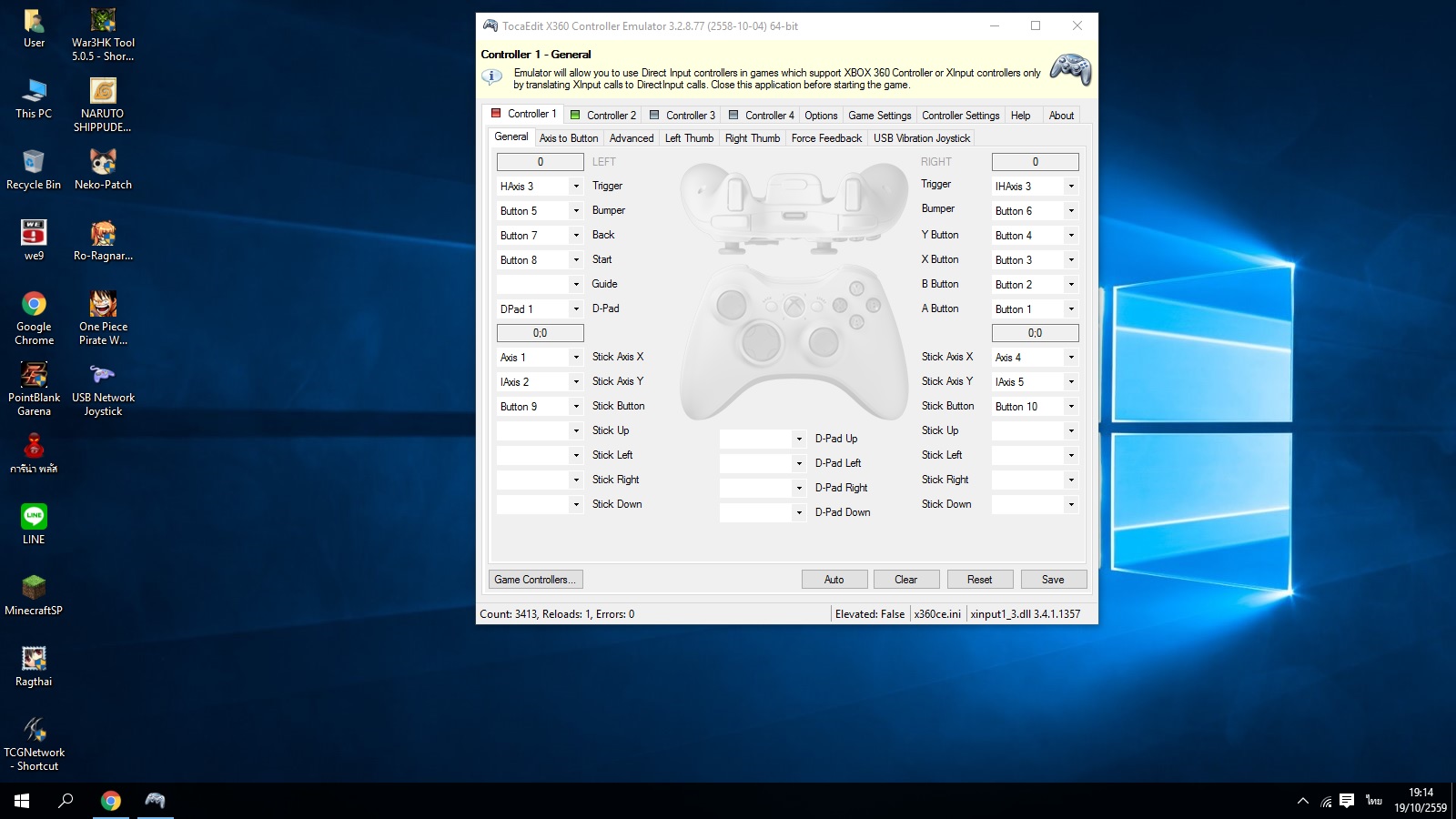Open the Game Settings tab
This screenshot has height=819, width=1456.
pyautogui.click(x=879, y=116)
